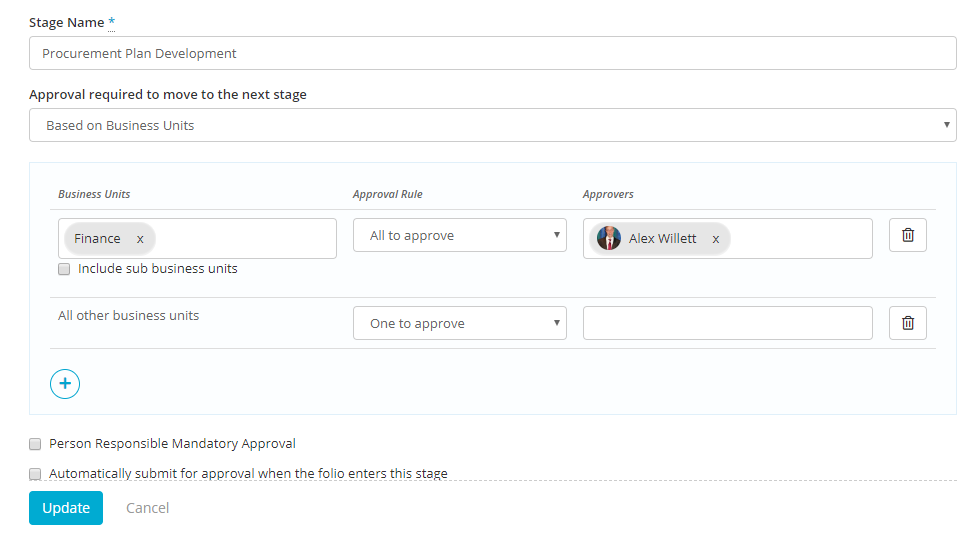Viewport: 971px width, 541px height.
Task: Click the Update button
Action: 66,508
